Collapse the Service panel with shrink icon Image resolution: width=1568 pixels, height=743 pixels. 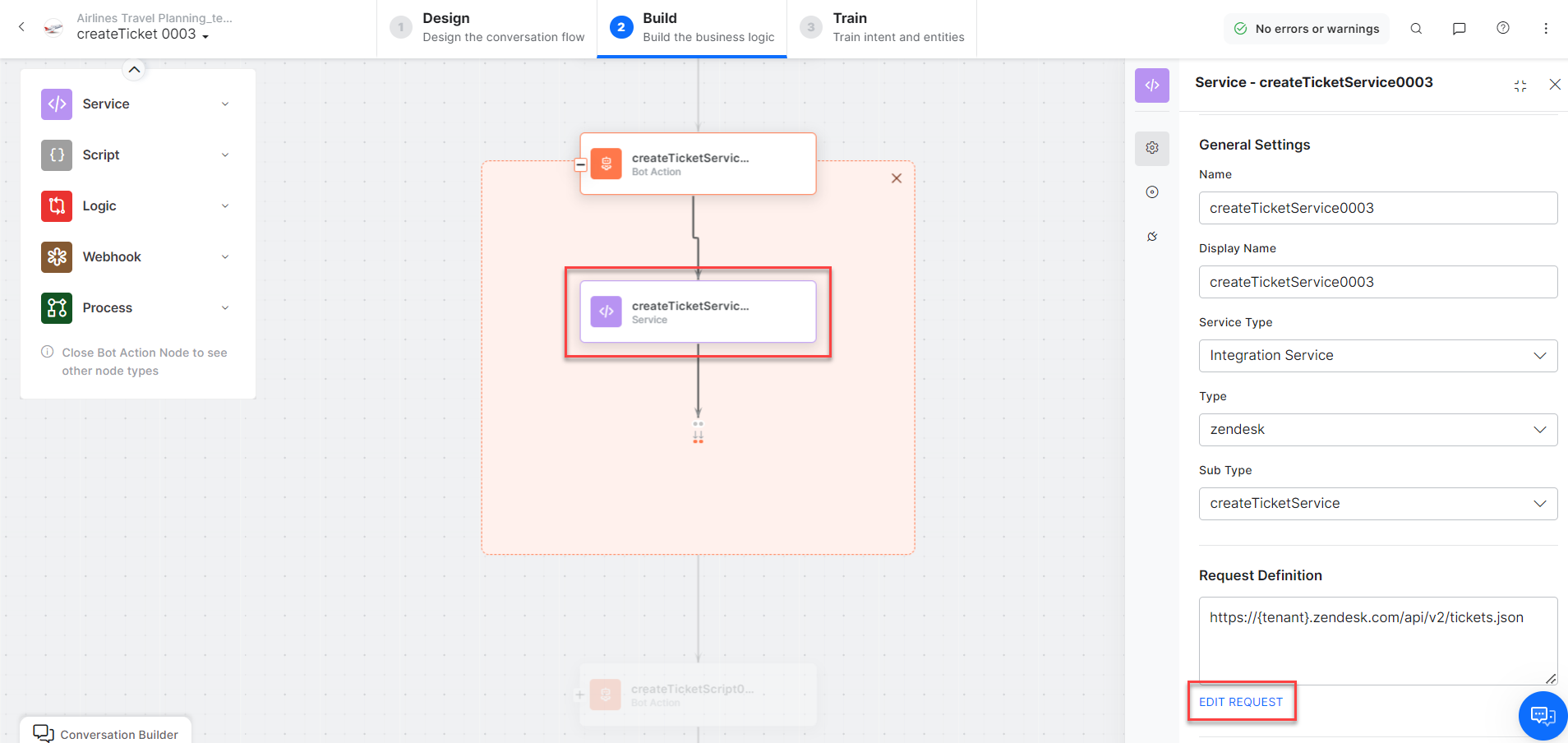pyautogui.click(x=1520, y=85)
